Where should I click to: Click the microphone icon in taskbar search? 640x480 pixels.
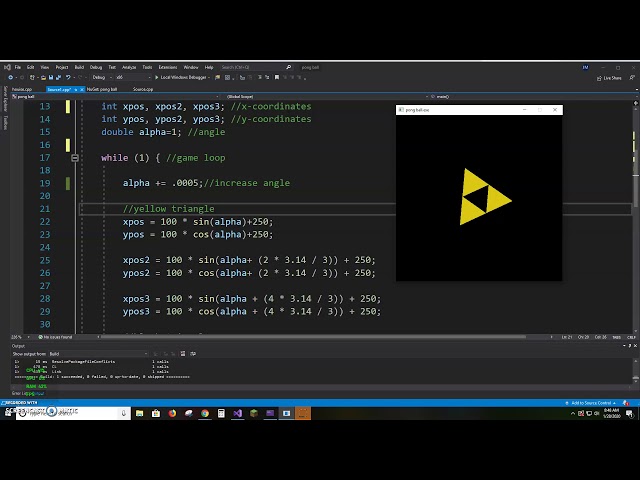[x=123, y=413]
